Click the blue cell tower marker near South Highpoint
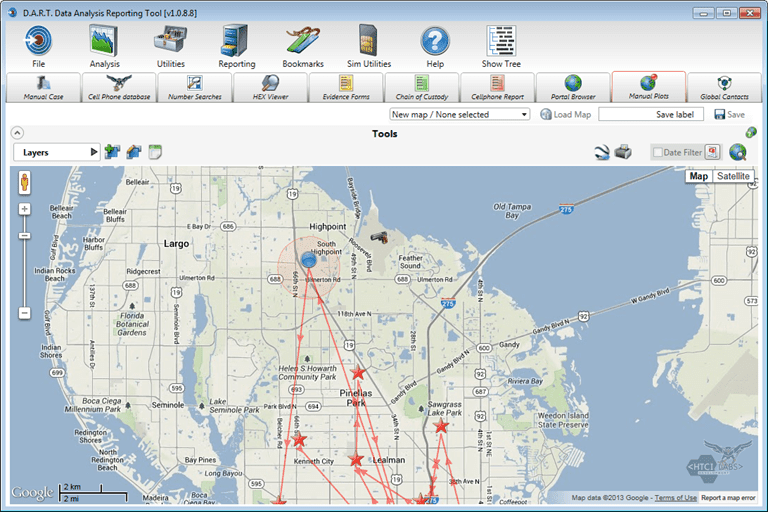769x513 pixels. [x=308, y=259]
